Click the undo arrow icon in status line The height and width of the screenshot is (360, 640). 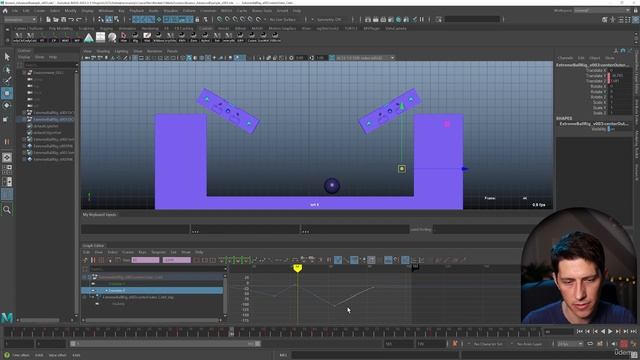coord(71,19)
